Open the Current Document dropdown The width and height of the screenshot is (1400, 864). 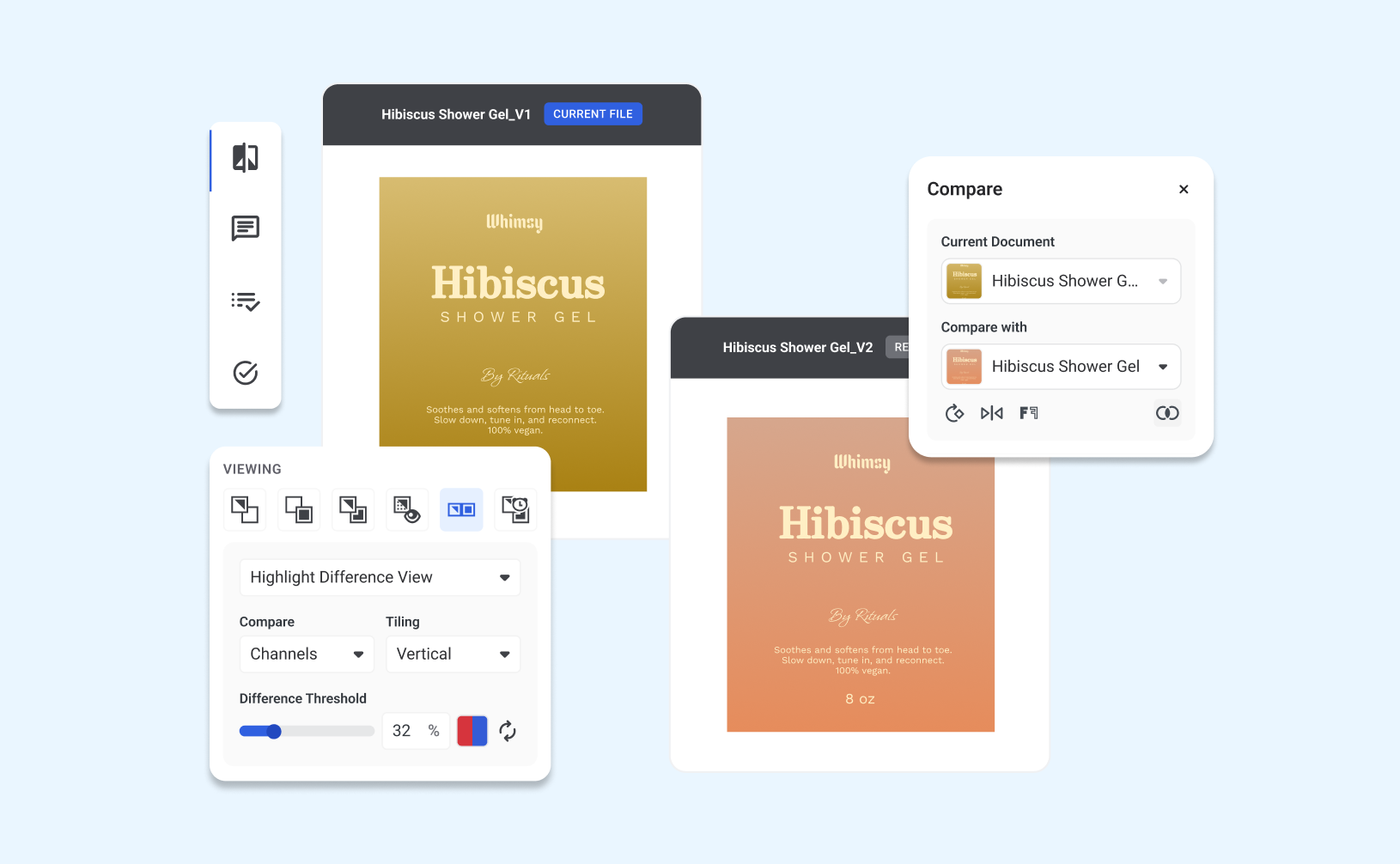(x=1061, y=281)
